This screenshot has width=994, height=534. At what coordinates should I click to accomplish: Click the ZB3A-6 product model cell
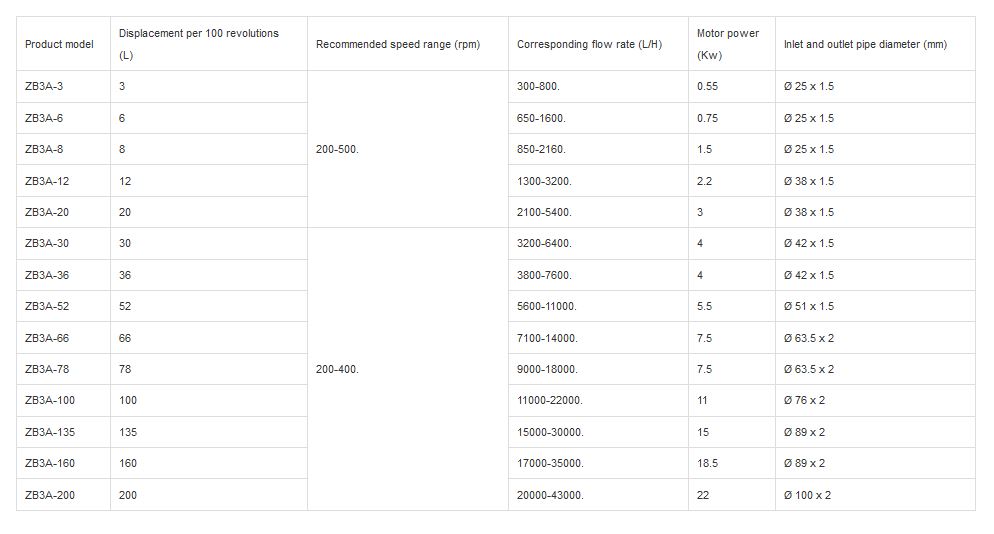click(x=44, y=118)
